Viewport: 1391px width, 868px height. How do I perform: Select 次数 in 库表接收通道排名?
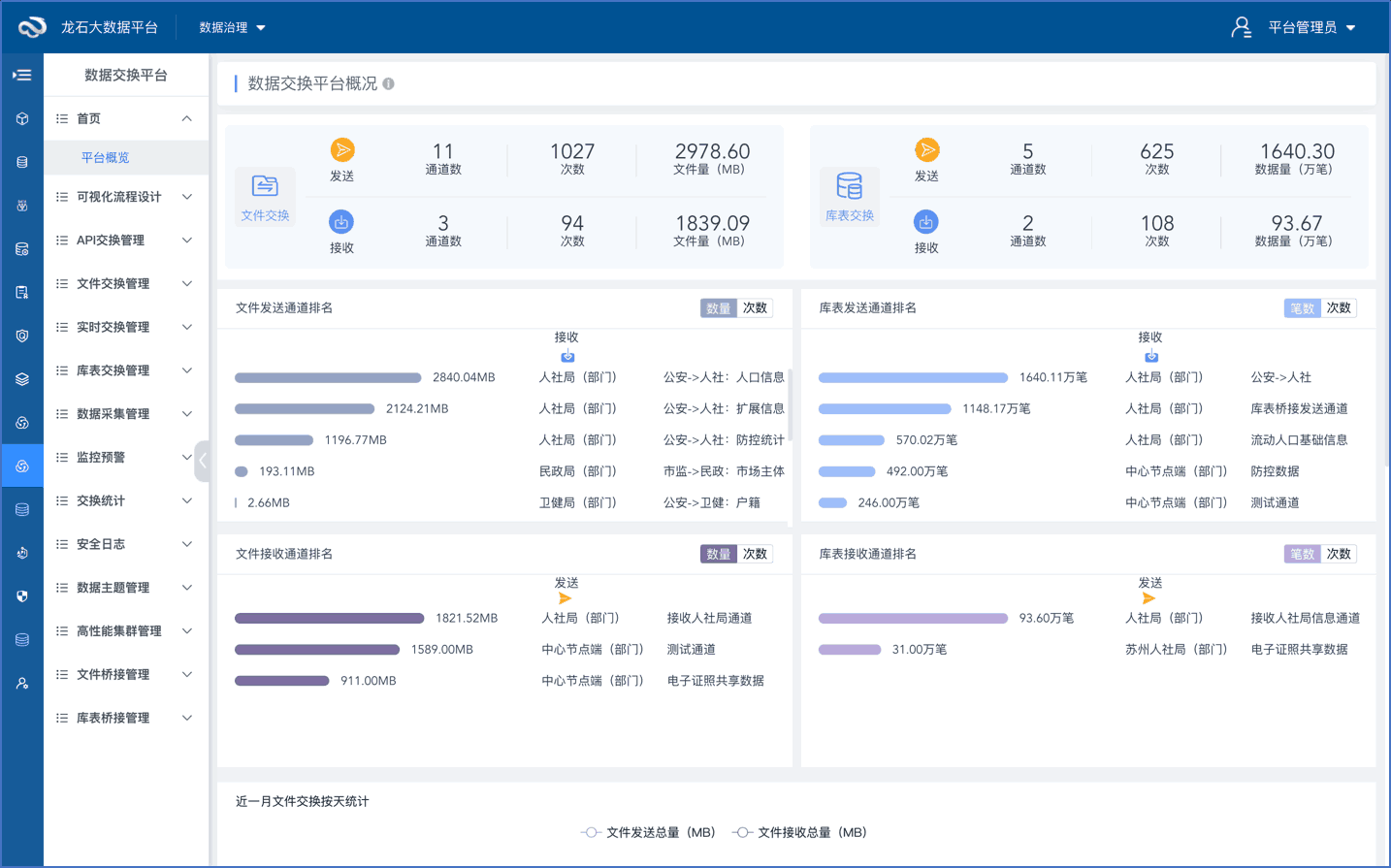(x=1339, y=555)
